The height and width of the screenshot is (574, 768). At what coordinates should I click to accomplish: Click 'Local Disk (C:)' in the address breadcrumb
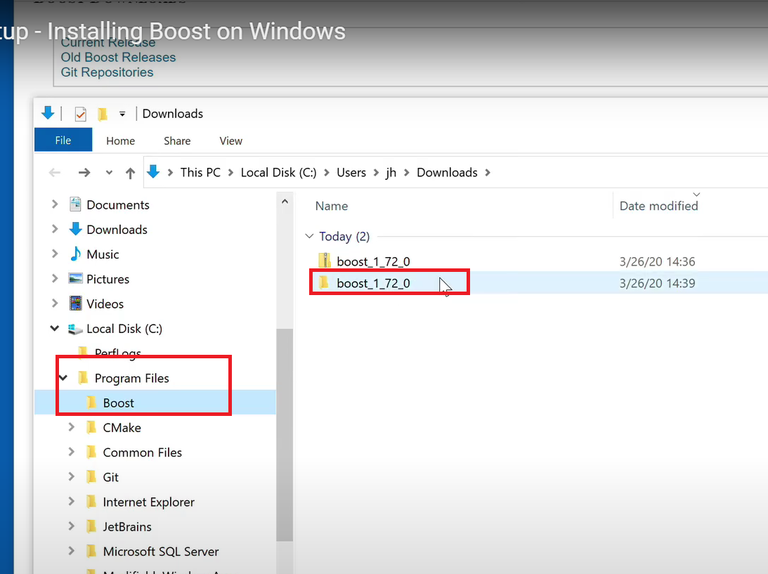coord(278,172)
